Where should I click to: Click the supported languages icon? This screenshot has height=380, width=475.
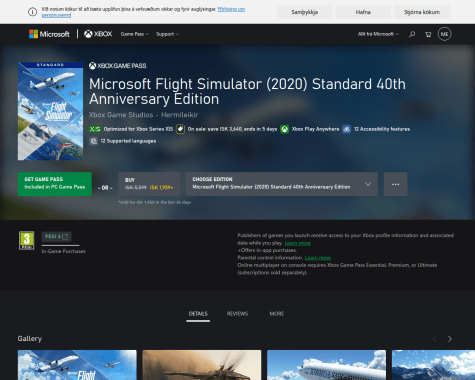(93, 141)
